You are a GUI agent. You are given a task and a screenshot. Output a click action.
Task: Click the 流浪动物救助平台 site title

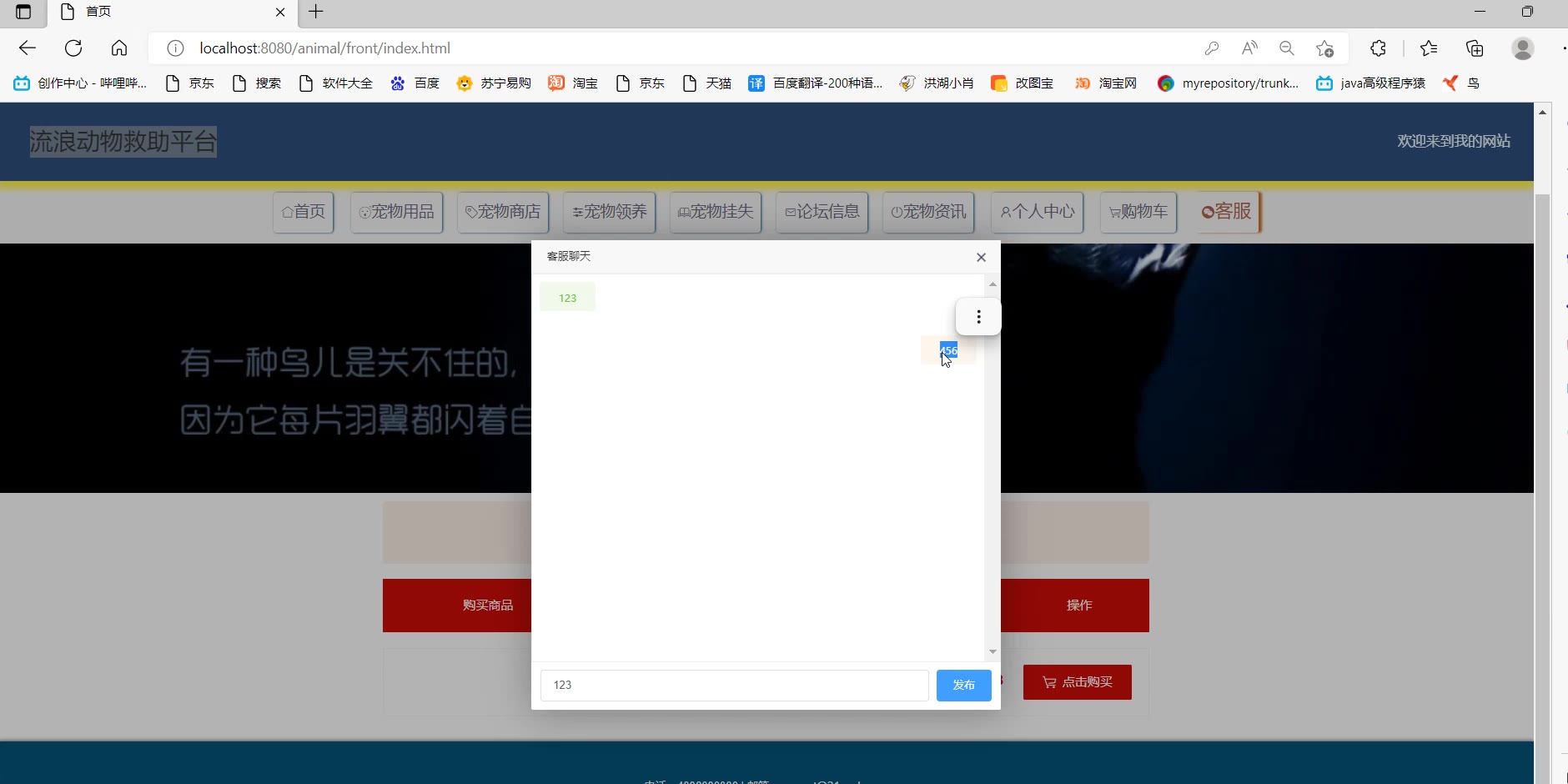(x=123, y=142)
